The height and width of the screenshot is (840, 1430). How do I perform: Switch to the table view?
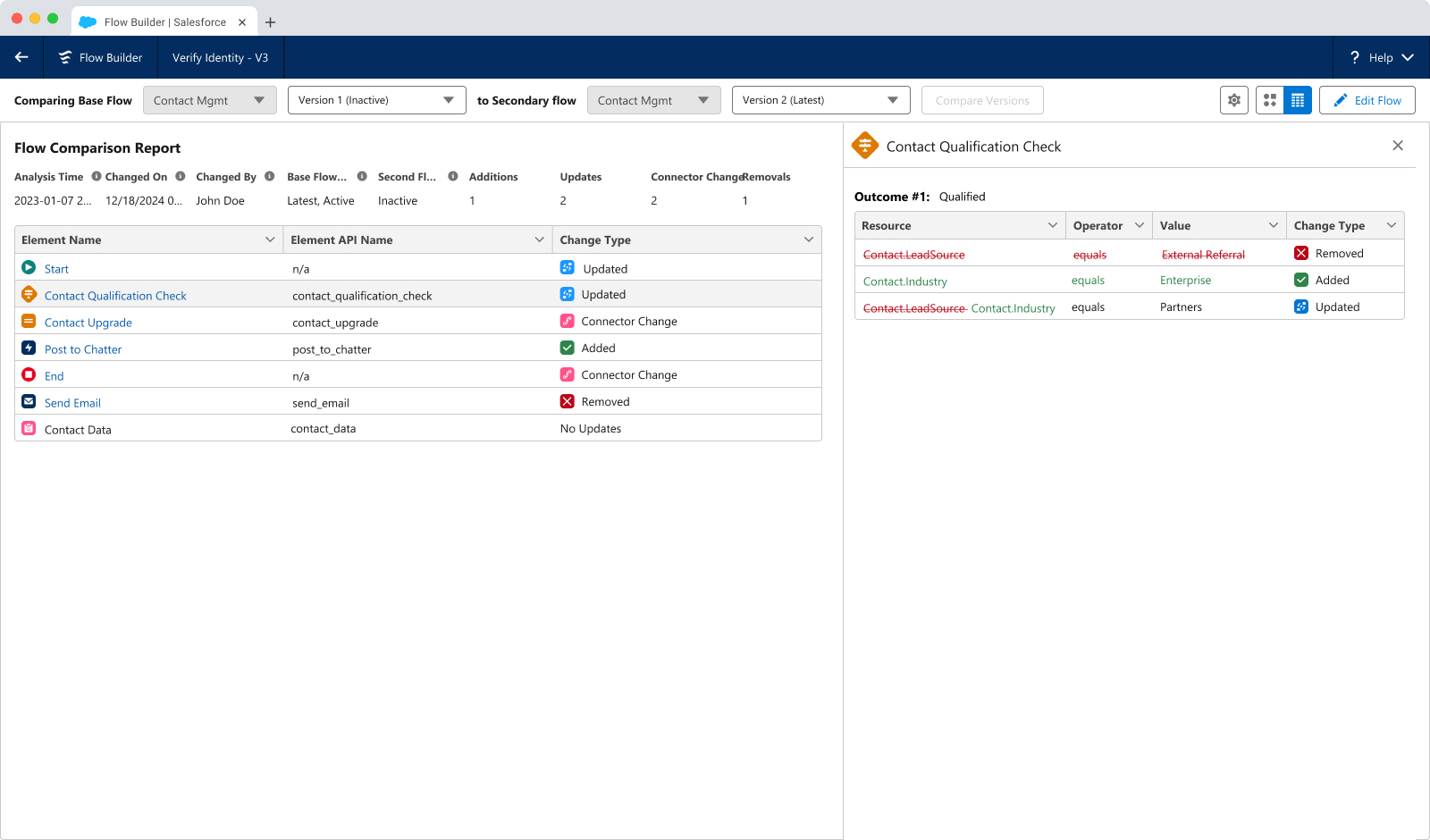1298,100
